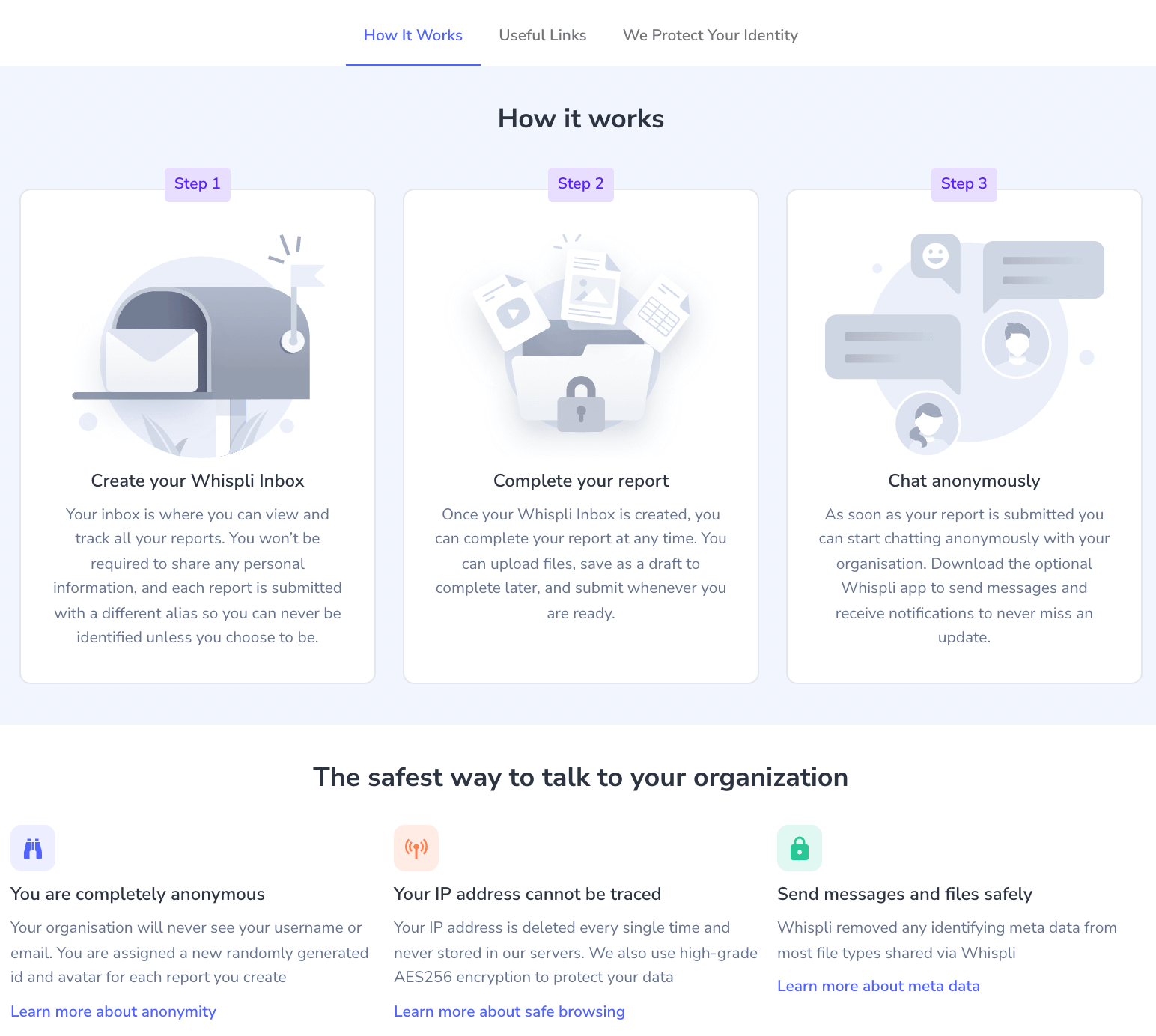Click the Complete your report heading
Viewport: 1156px width, 1036px height.
(581, 481)
